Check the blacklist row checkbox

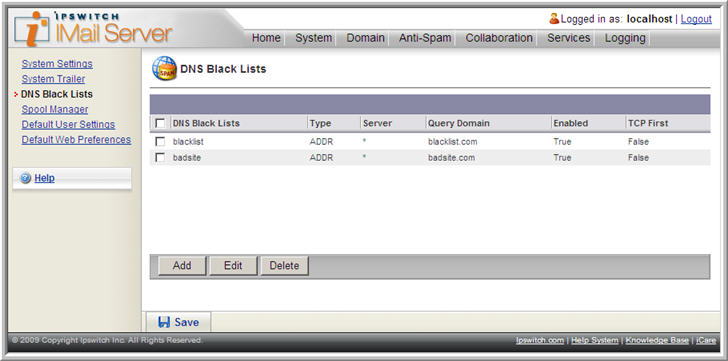(x=160, y=142)
